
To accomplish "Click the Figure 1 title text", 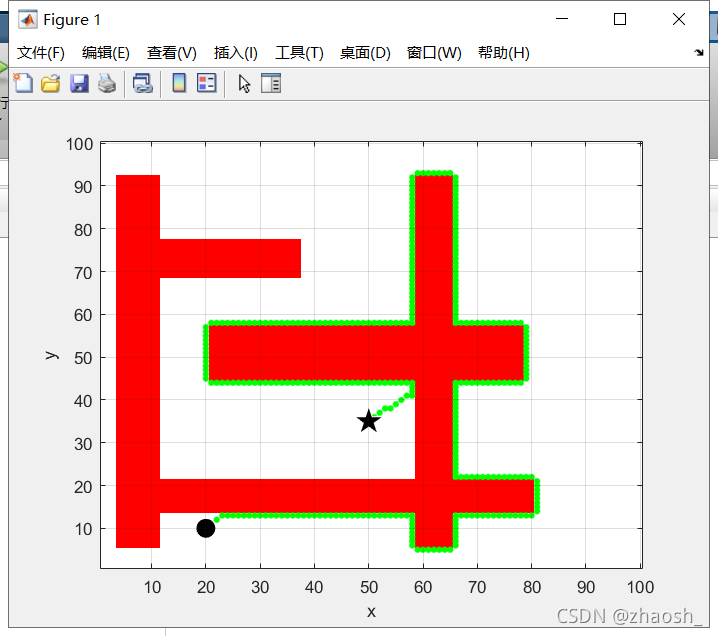I will [x=72, y=20].
